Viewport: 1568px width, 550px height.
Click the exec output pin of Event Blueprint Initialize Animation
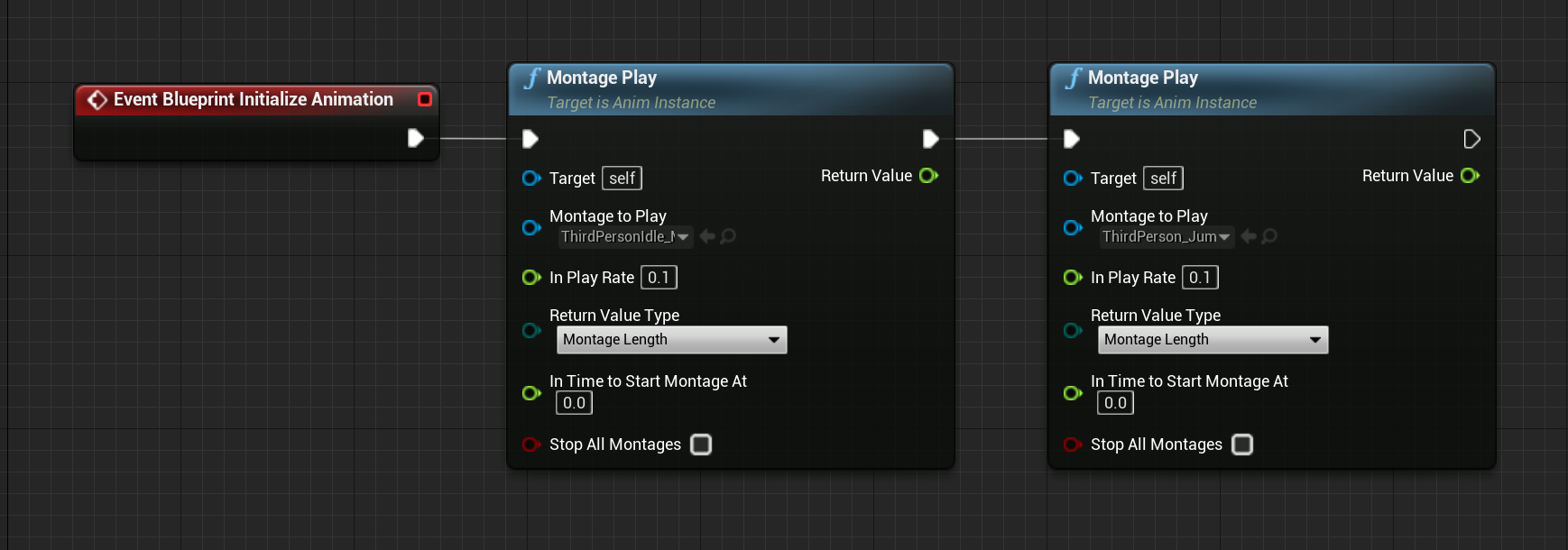[x=415, y=138]
